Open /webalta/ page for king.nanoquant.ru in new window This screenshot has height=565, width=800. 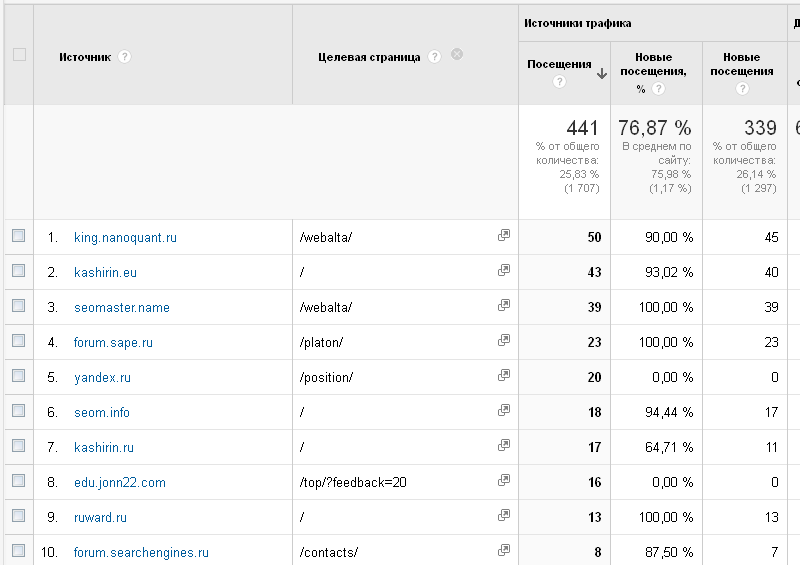coord(504,235)
